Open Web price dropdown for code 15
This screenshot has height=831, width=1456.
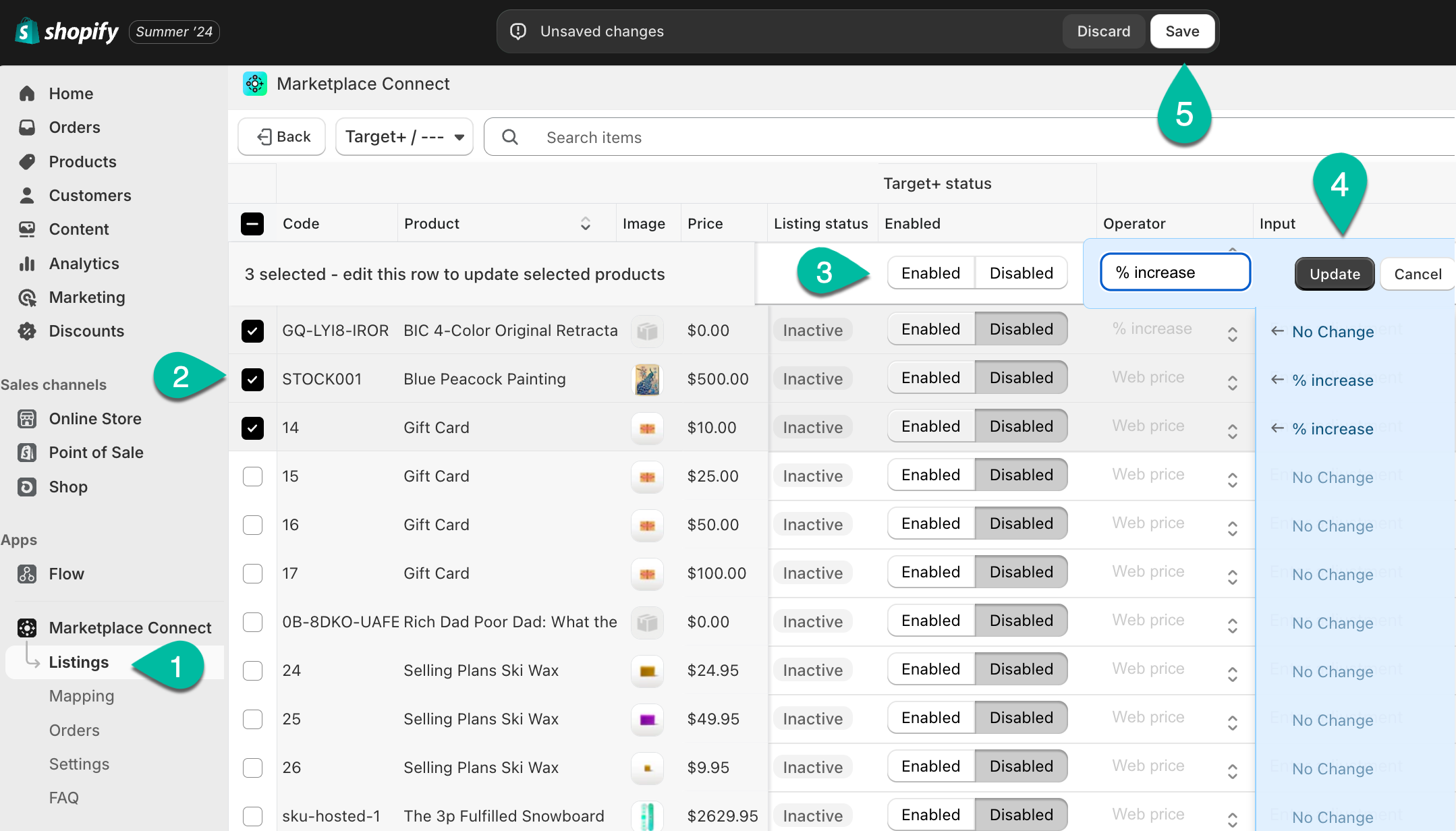[1175, 476]
